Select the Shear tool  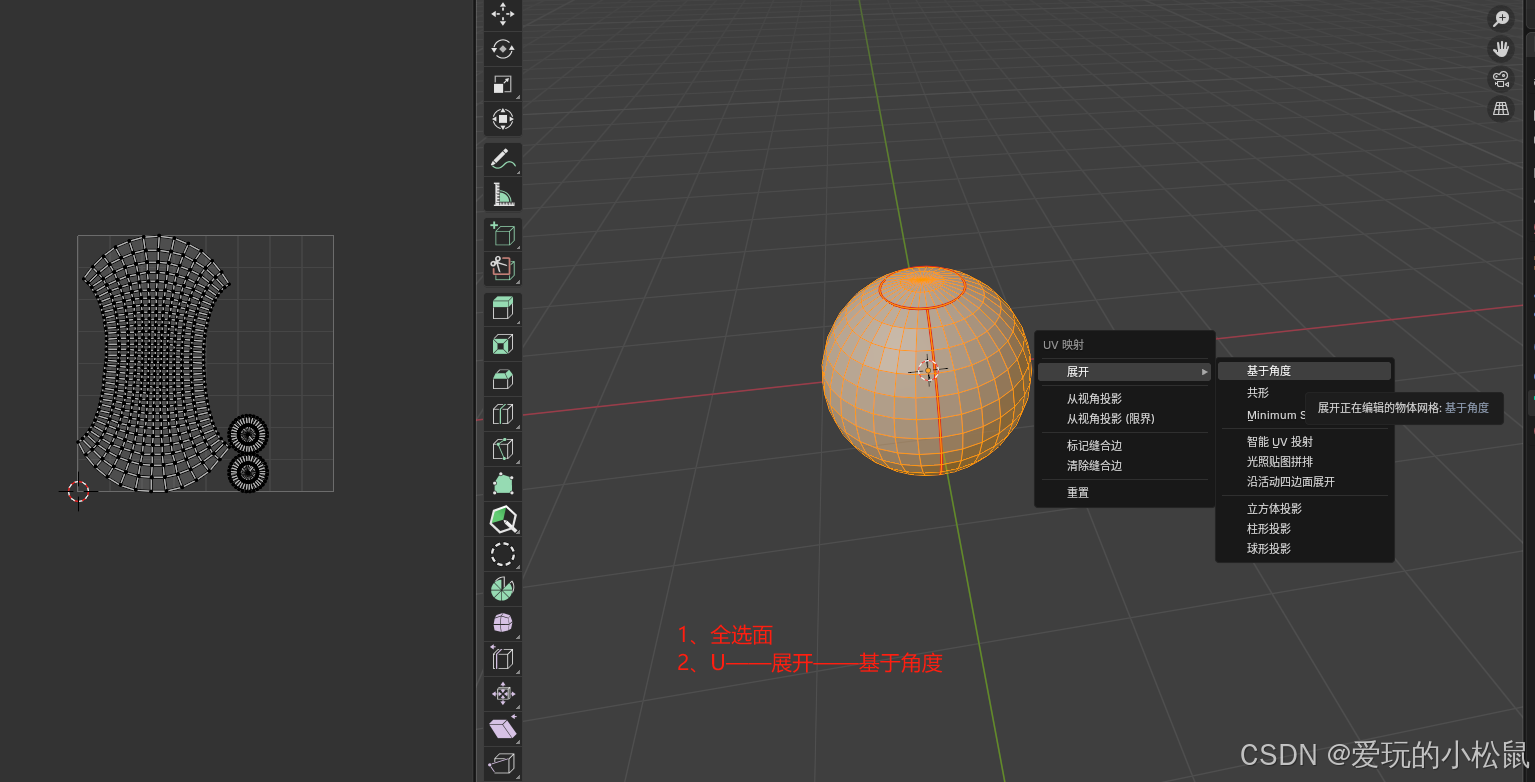click(x=503, y=728)
